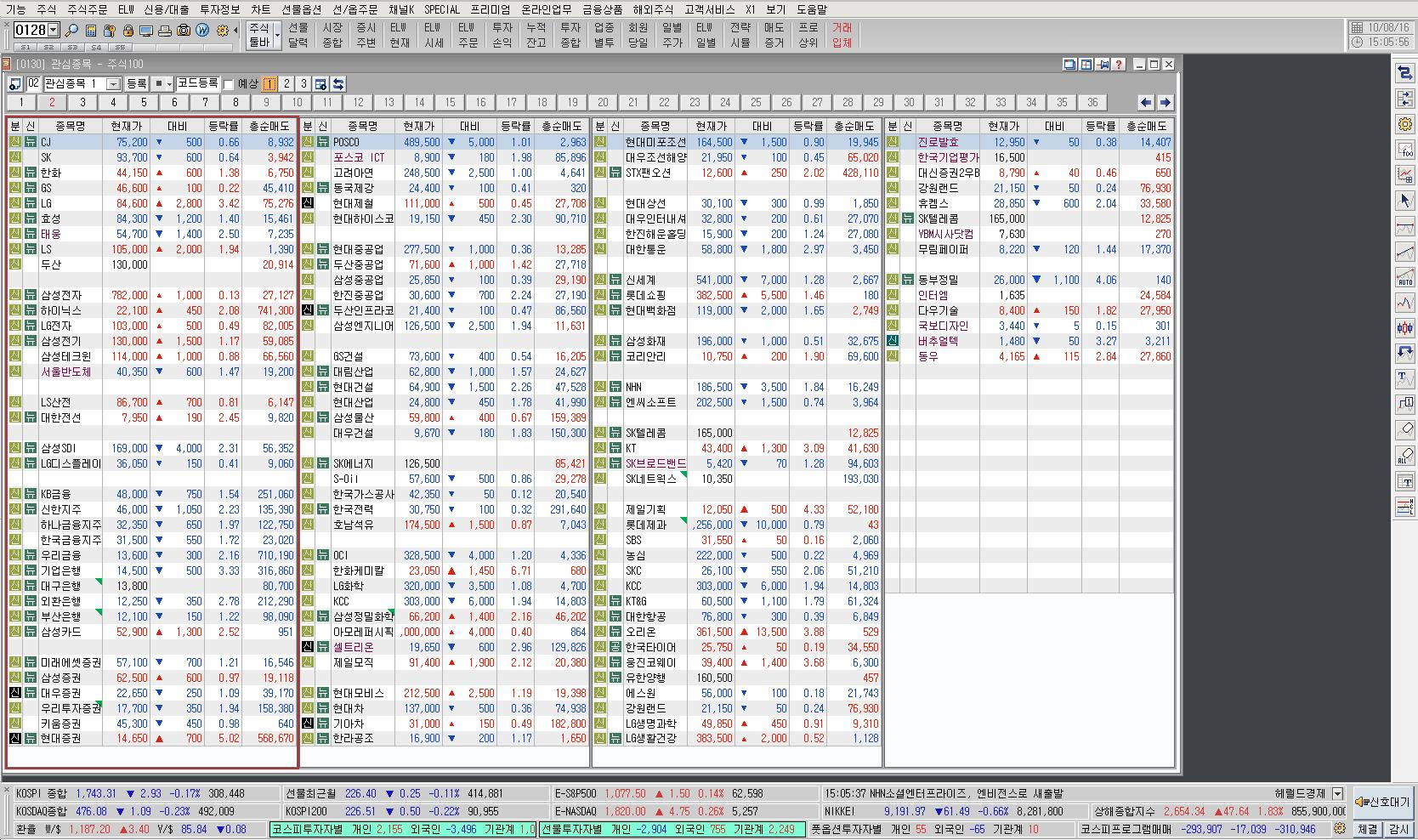
Task: Toggle view mode button 2
Action: pos(286,84)
